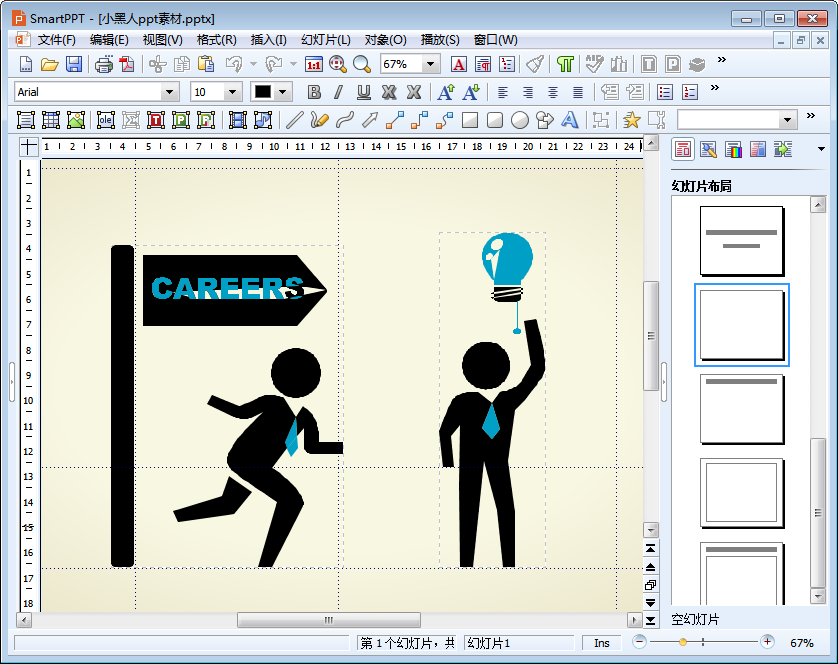Draw an ellipse with the Ellipse tool
Screen dimensions: 838x664
pyautogui.click(x=519, y=120)
